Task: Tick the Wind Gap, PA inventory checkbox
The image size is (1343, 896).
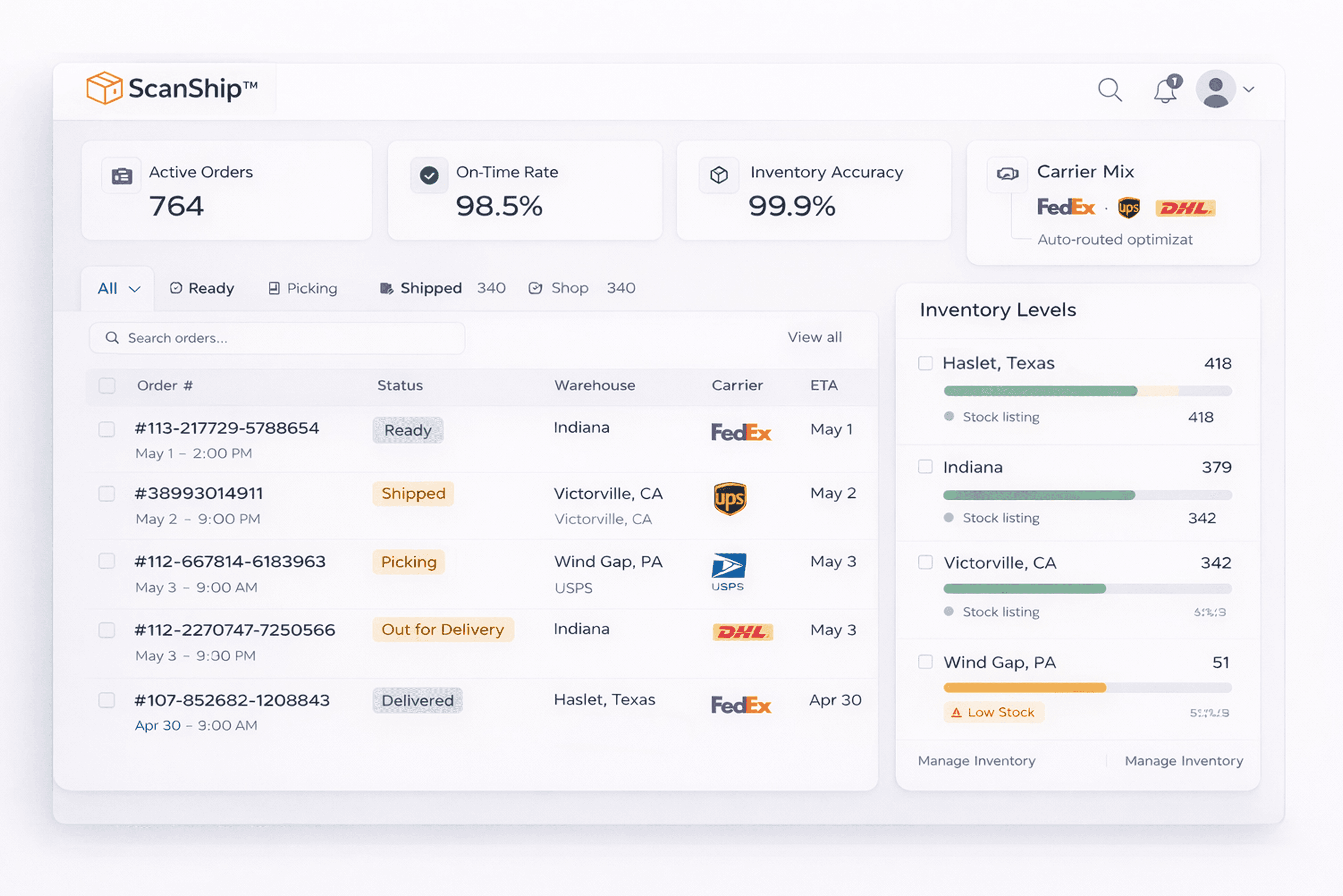Action: click(x=925, y=662)
